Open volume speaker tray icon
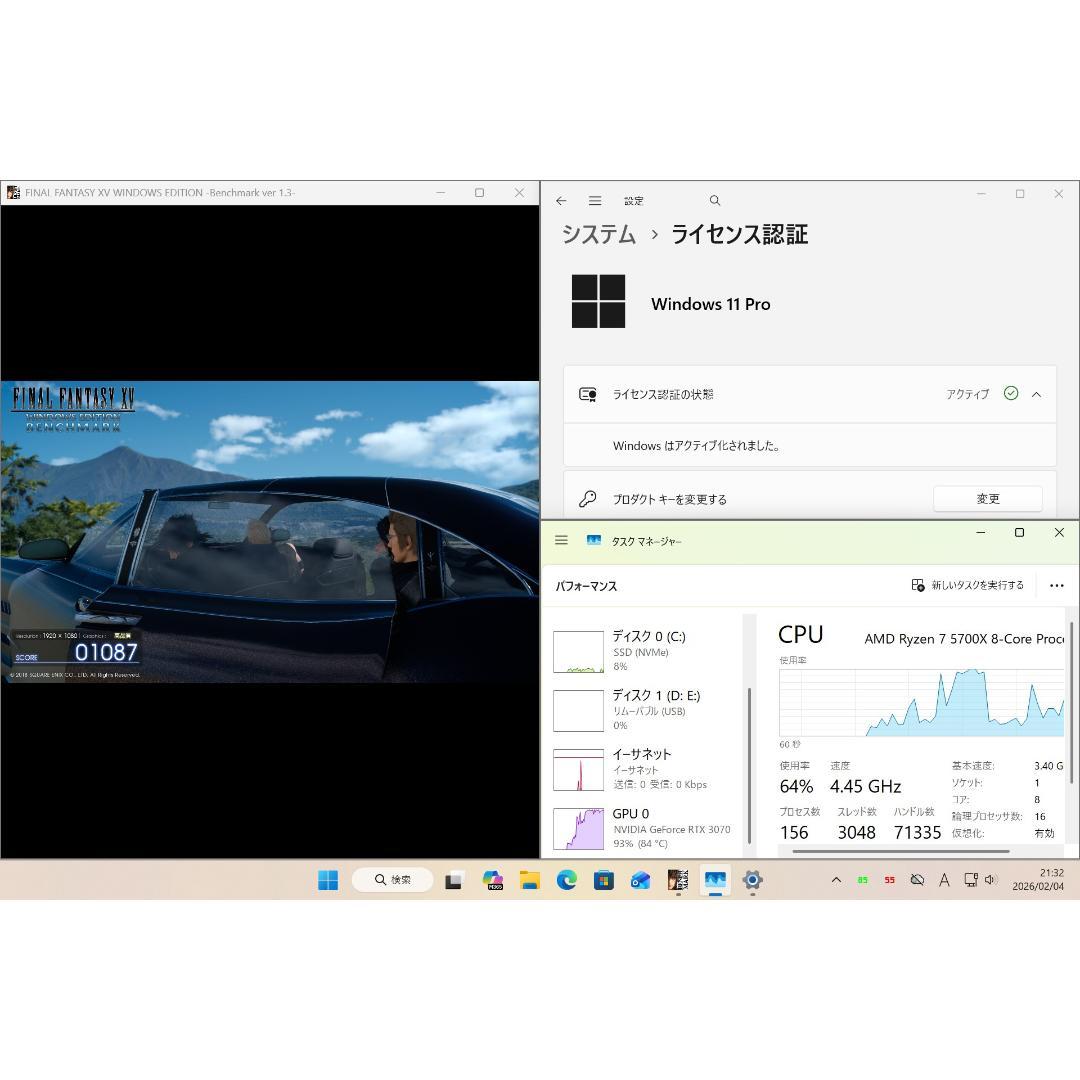Image resolution: width=1080 pixels, height=1080 pixels. [991, 880]
